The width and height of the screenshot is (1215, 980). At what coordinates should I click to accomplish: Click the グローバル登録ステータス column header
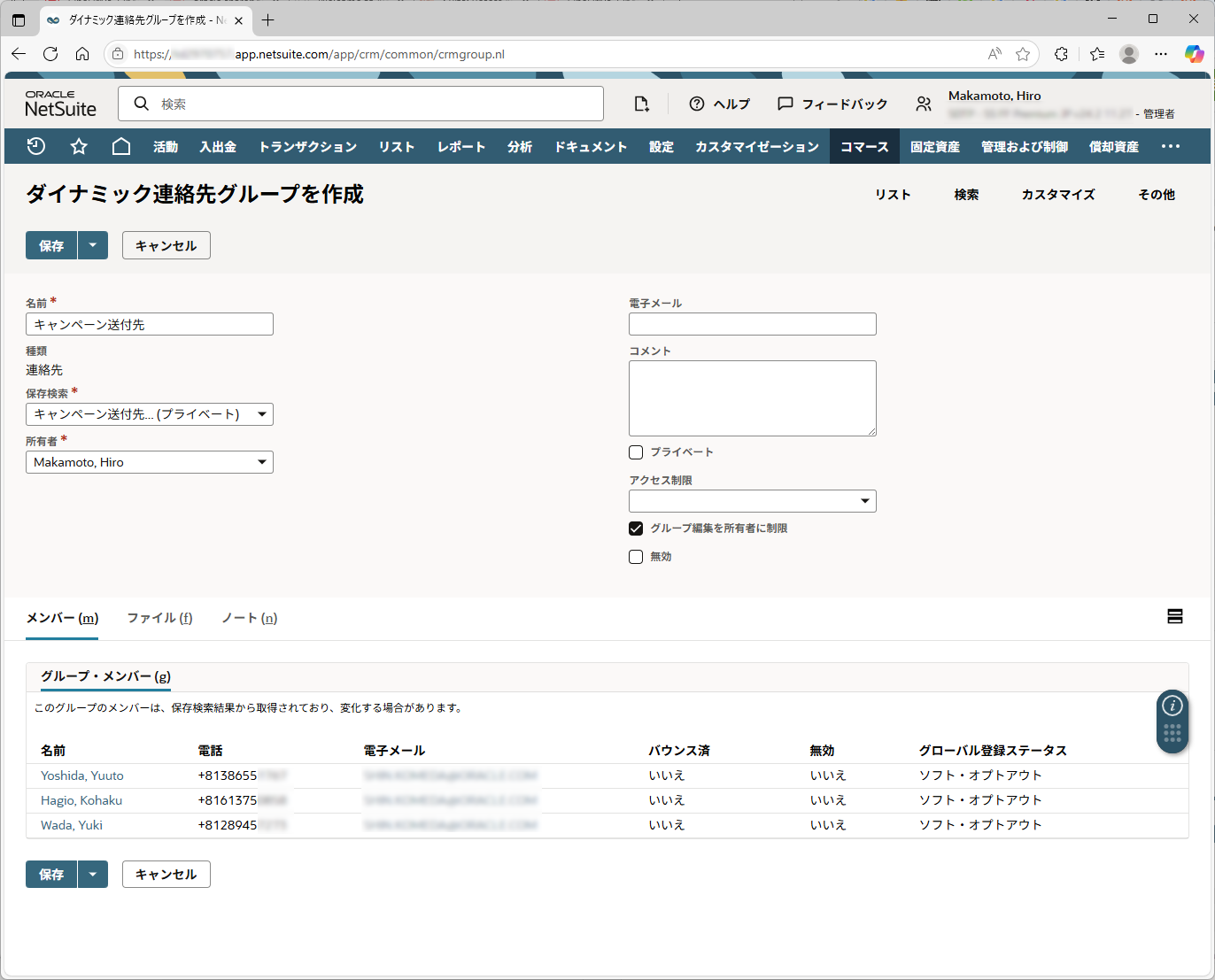993,751
